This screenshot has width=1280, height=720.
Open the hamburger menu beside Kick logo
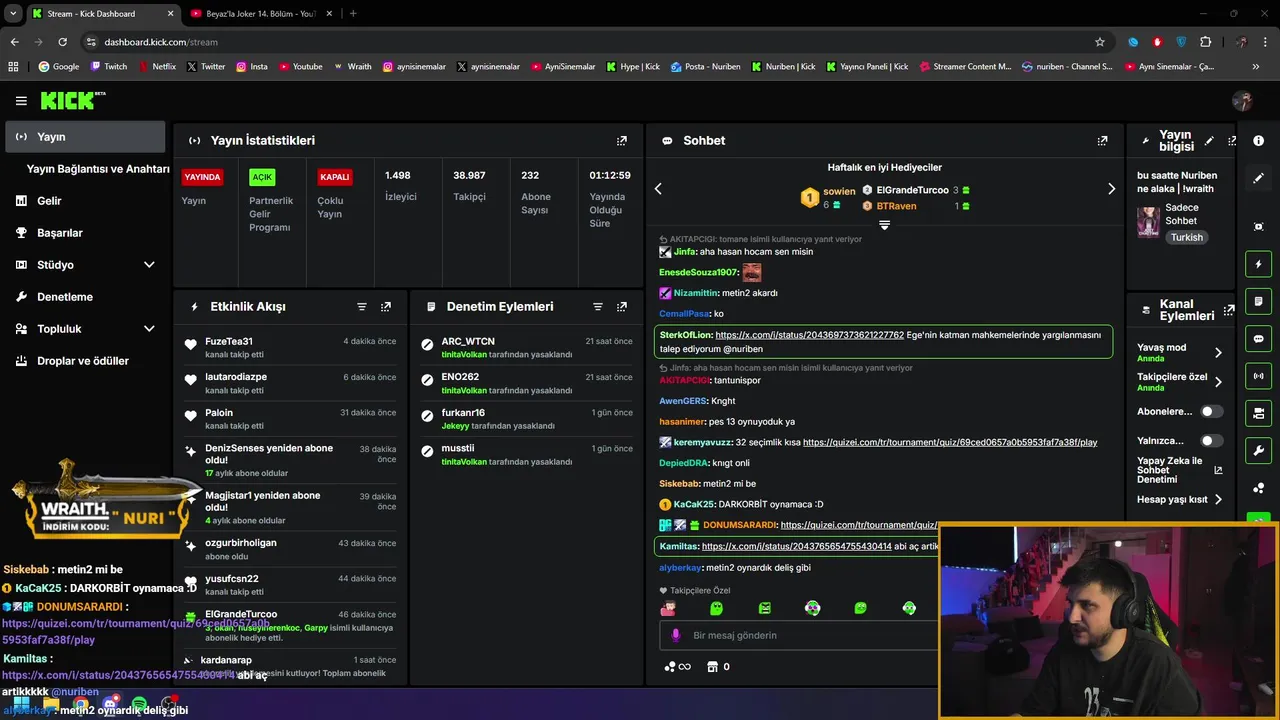click(x=21, y=101)
